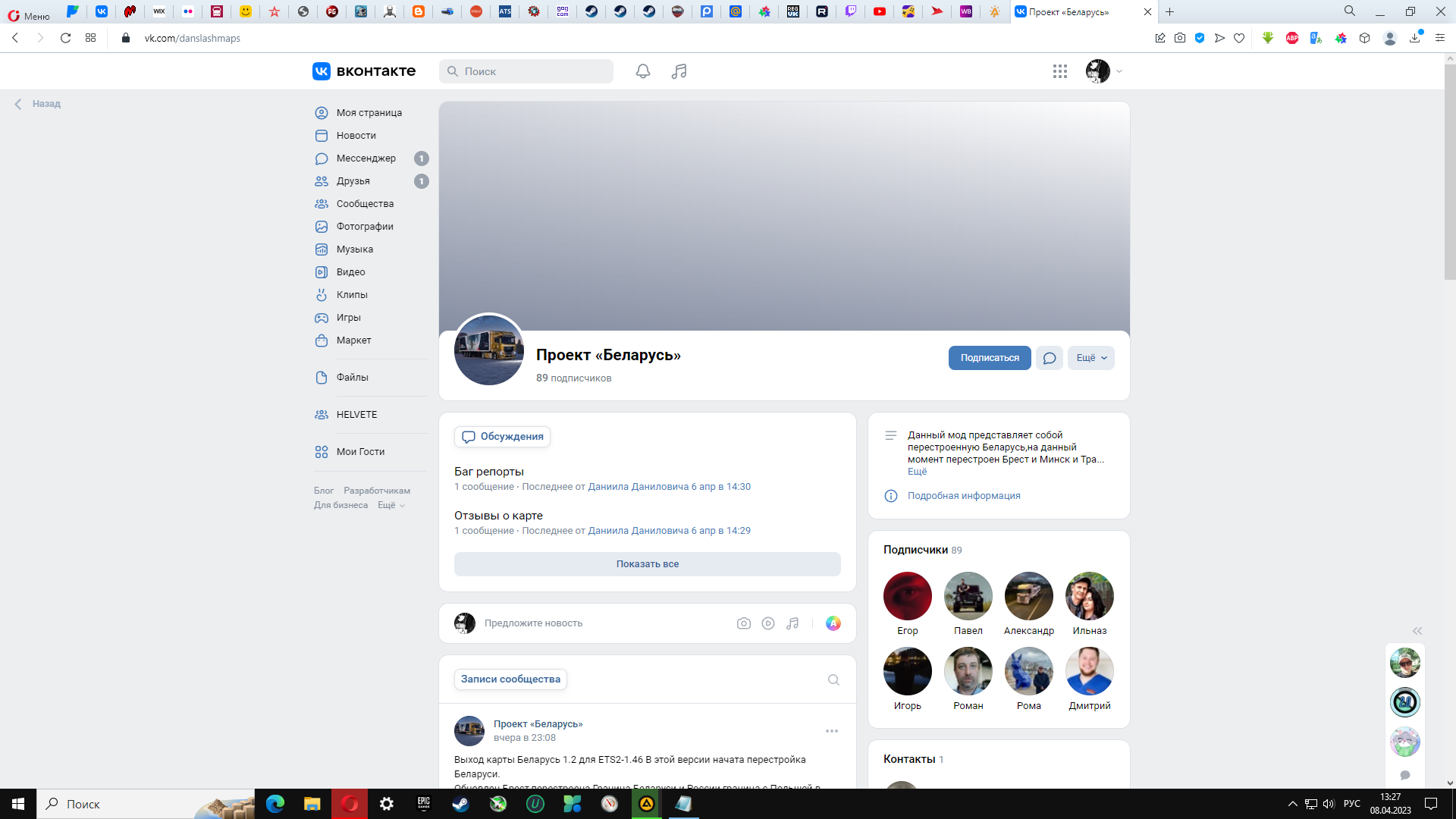Click the message community speech-bubble button
This screenshot has width=1456, height=819.
(x=1049, y=358)
